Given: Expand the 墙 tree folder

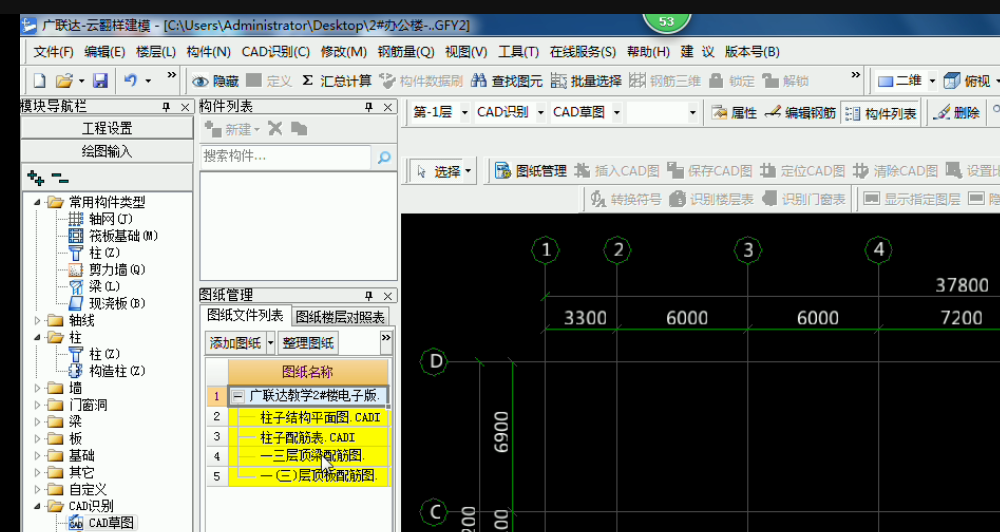Looking at the screenshot, I should point(37,388).
